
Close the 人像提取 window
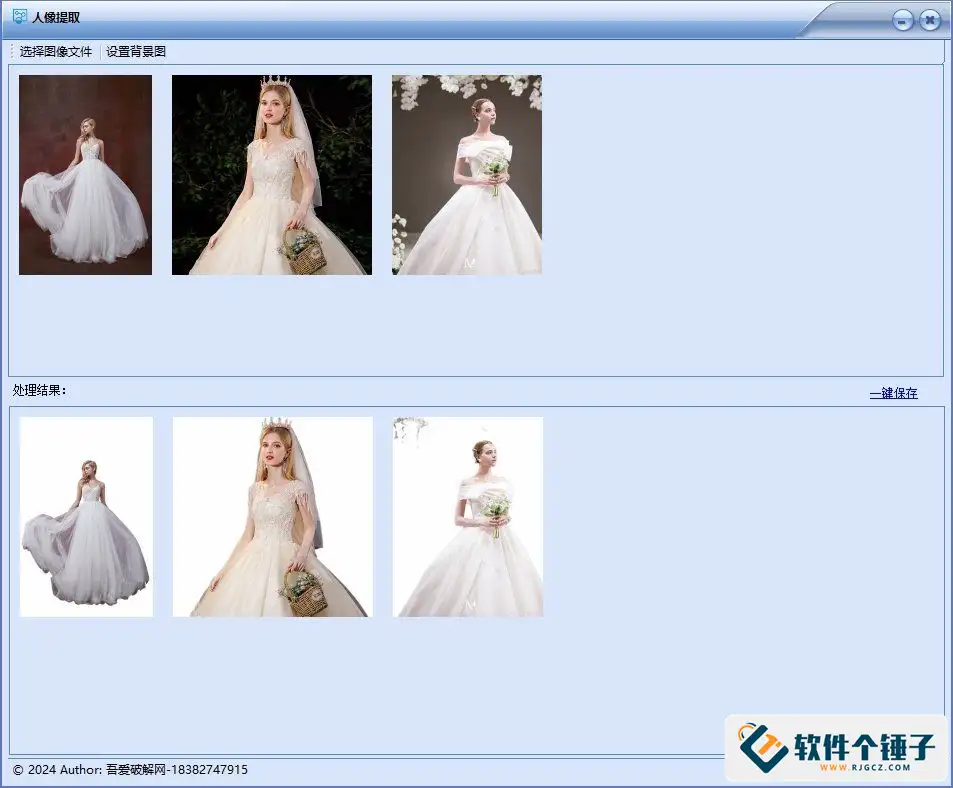click(929, 21)
